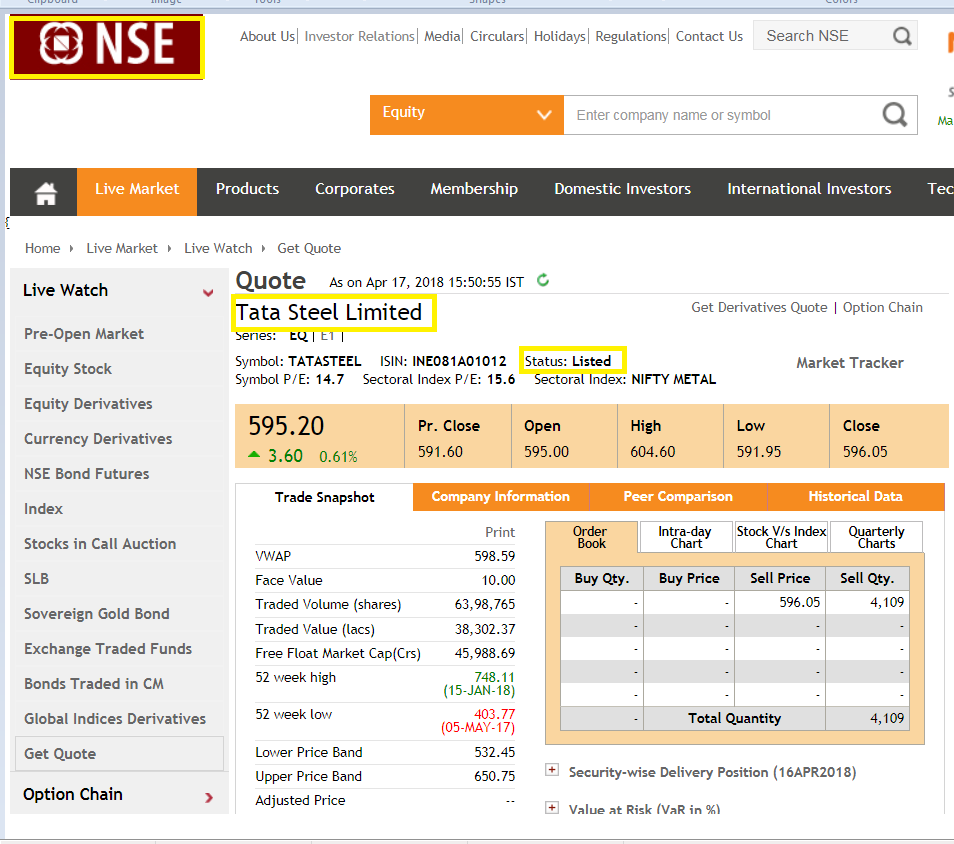Switch to the Historical Data tab
The image size is (954, 844).
click(x=855, y=497)
